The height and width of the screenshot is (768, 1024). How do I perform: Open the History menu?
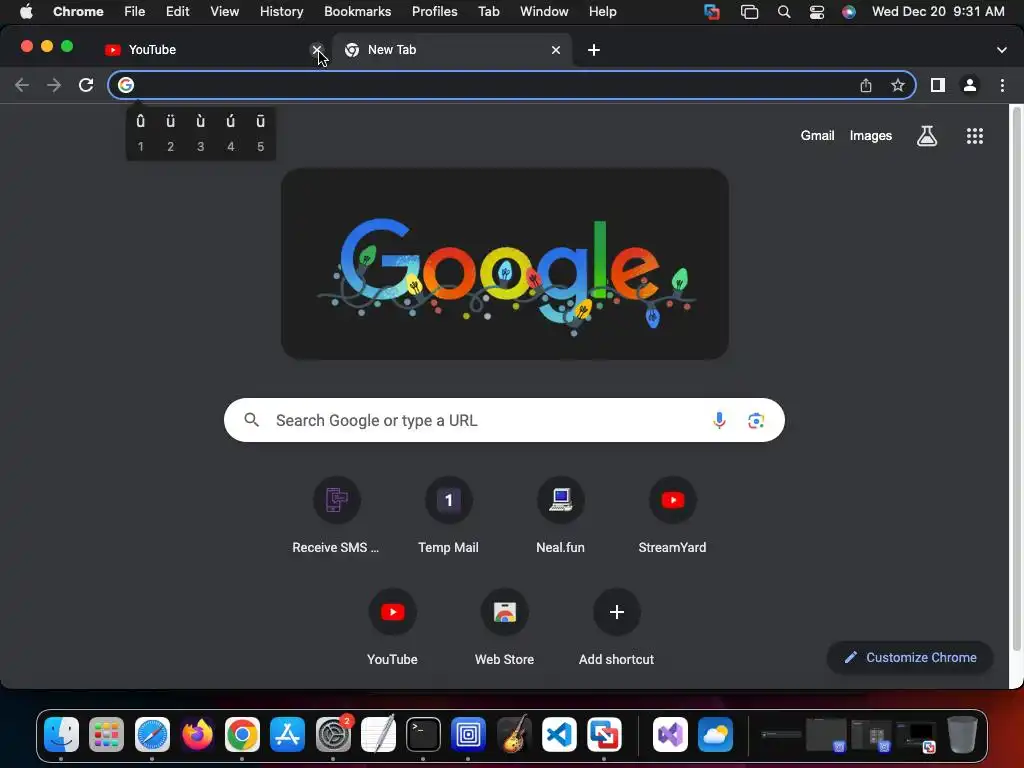(281, 12)
